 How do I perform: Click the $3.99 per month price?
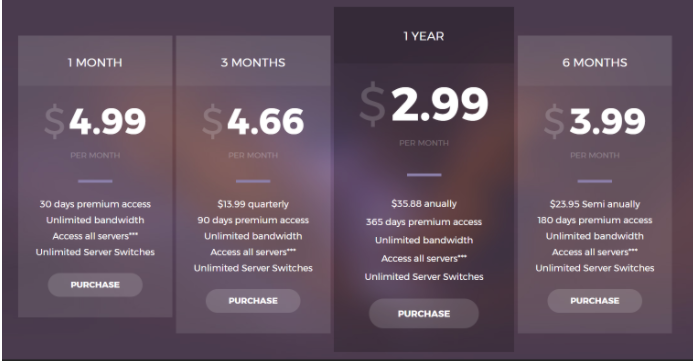[594, 121]
